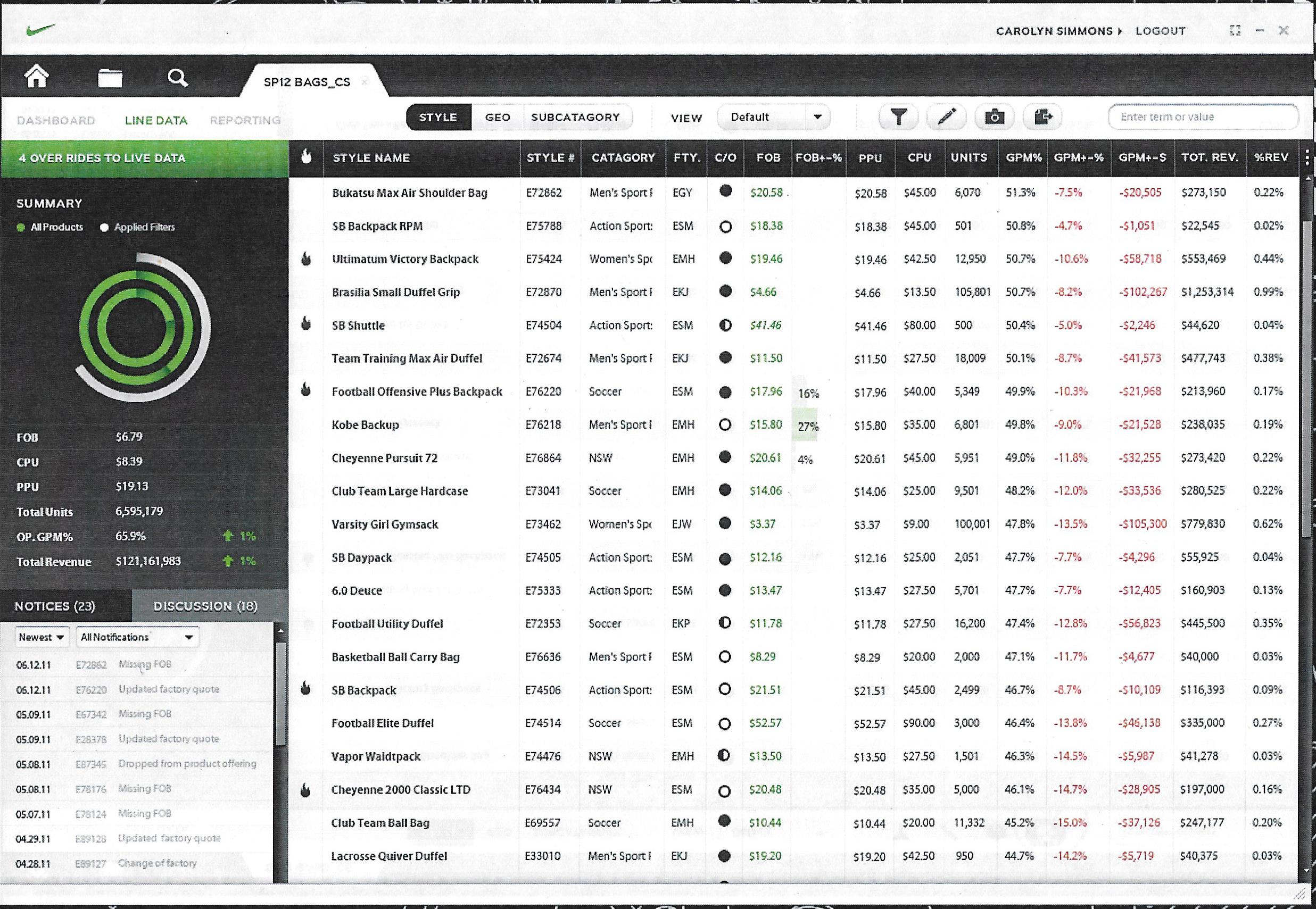
Task: Open the folder icon in navigation bar
Action: click(x=110, y=78)
